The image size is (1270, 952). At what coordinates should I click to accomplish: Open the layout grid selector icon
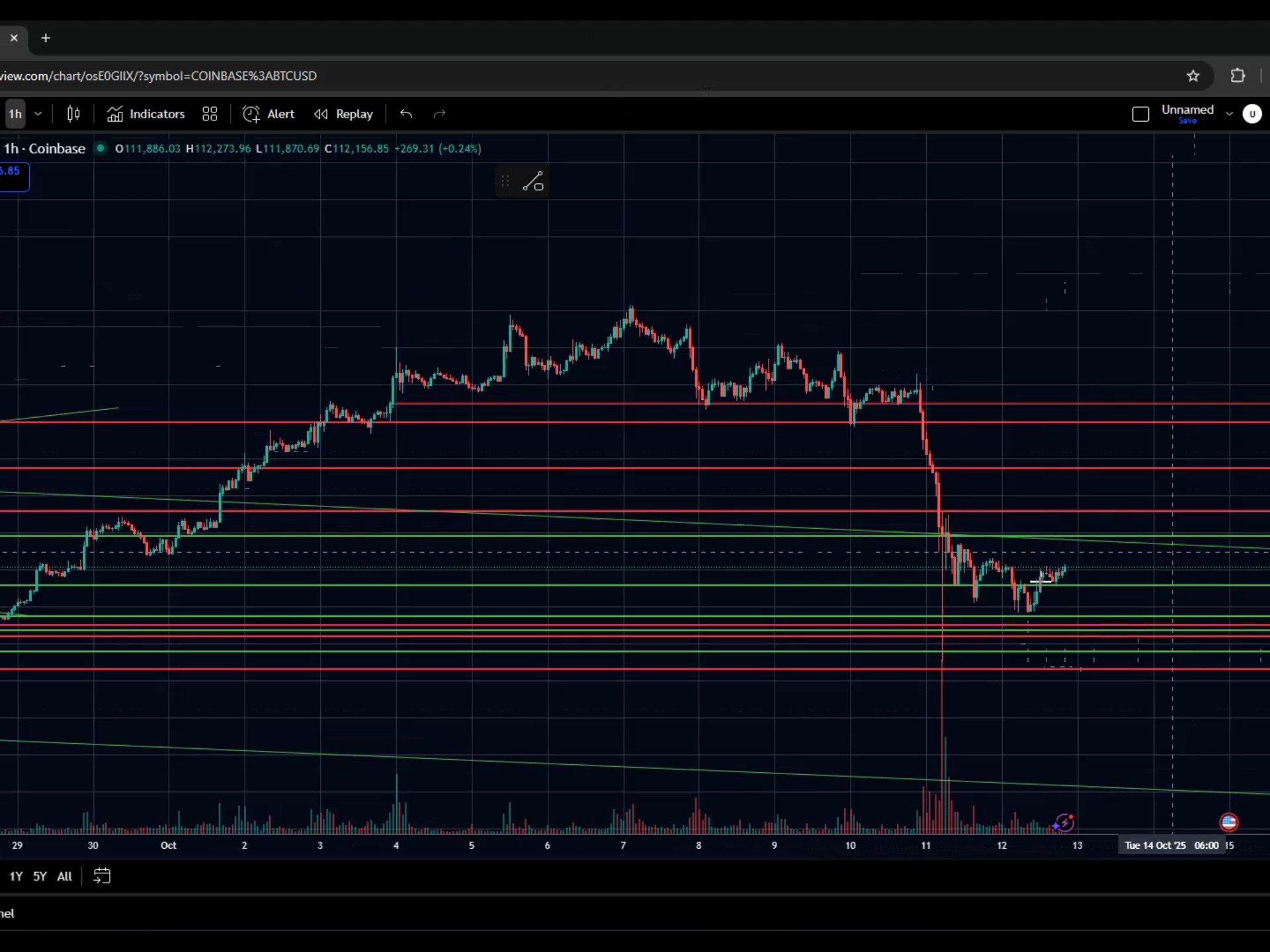click(x=210, y=114)
